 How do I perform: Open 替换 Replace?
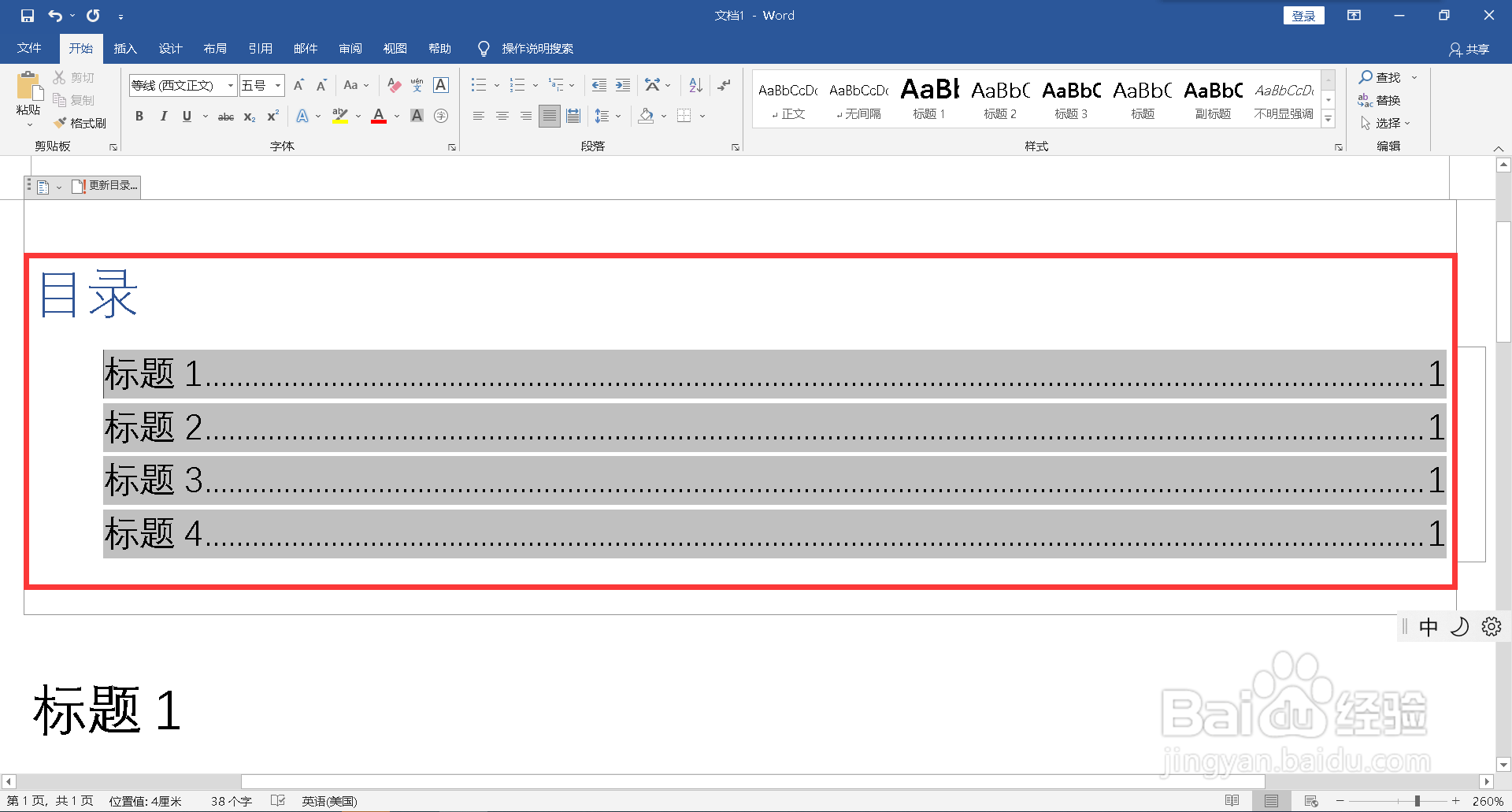pyautogui.click(x=1380, y=100)
